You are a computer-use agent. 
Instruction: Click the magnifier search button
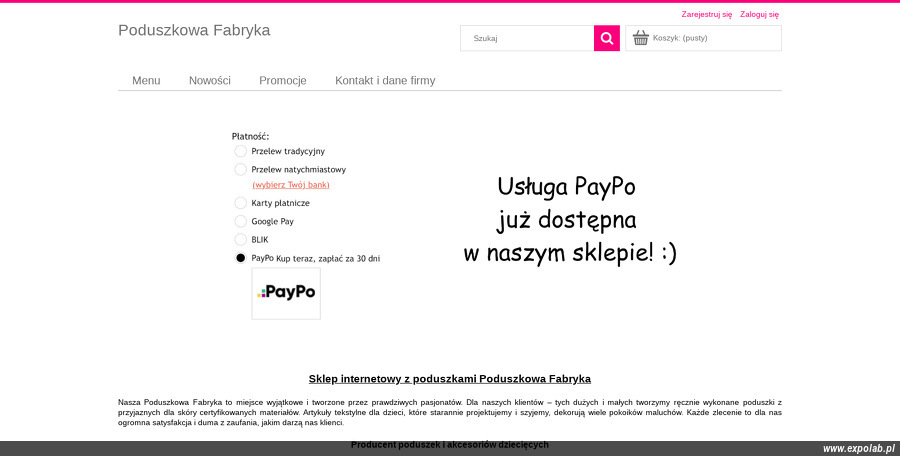coord(607,38)
